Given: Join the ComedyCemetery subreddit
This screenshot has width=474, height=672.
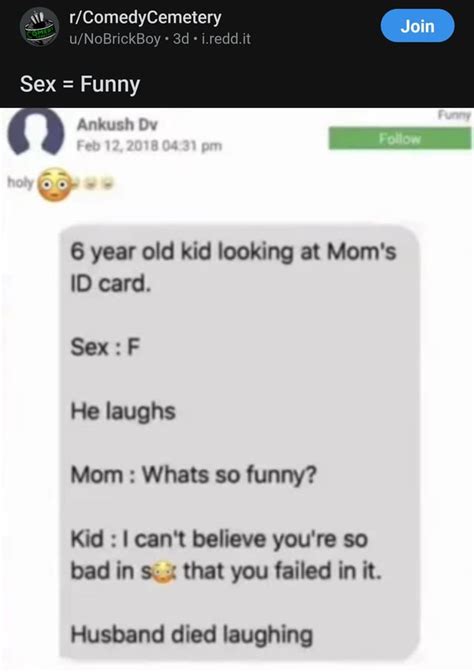Looking at the screenshot, I should pos(417,26).
